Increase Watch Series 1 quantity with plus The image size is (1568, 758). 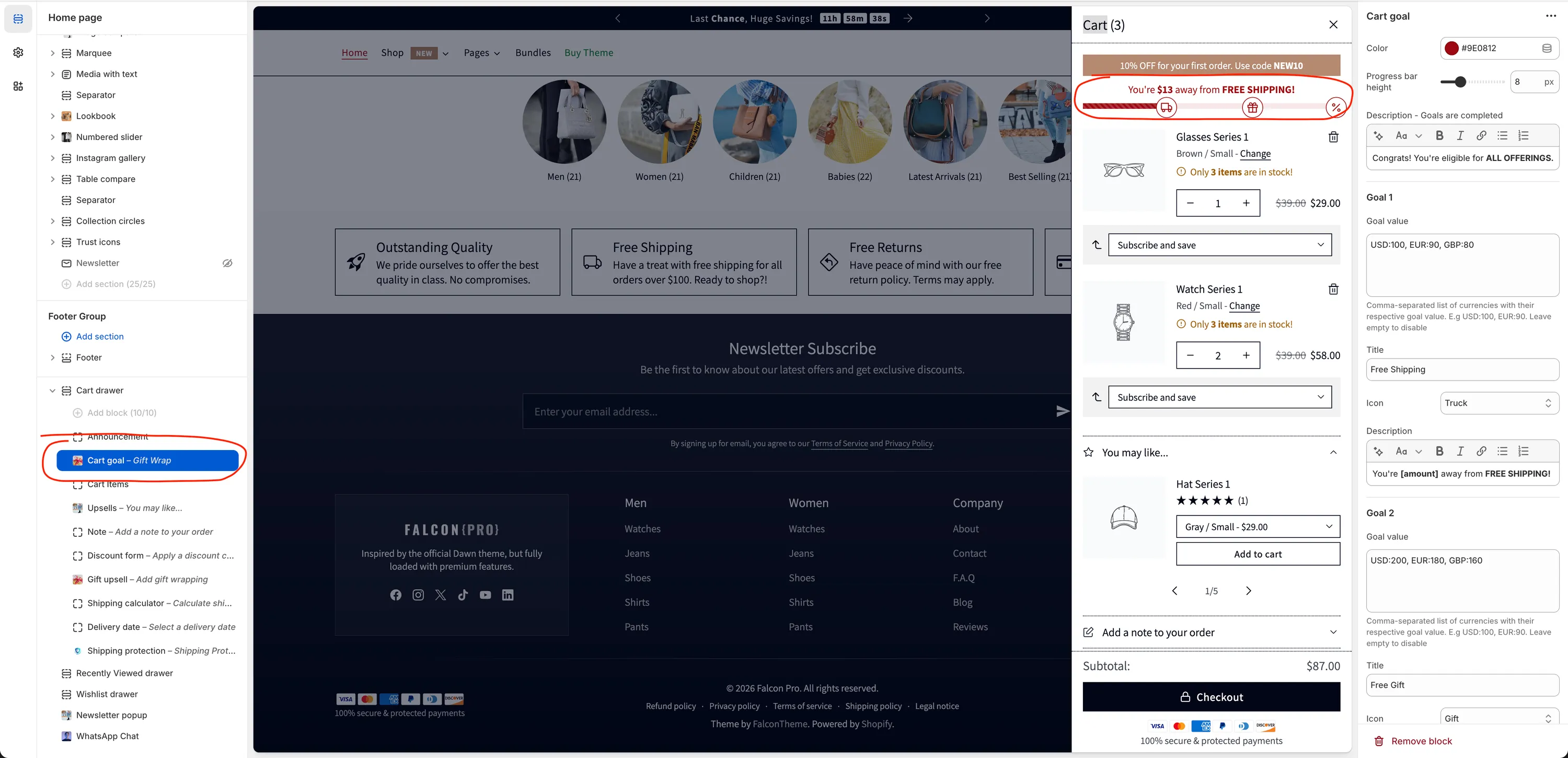[x=1246, y=355]
